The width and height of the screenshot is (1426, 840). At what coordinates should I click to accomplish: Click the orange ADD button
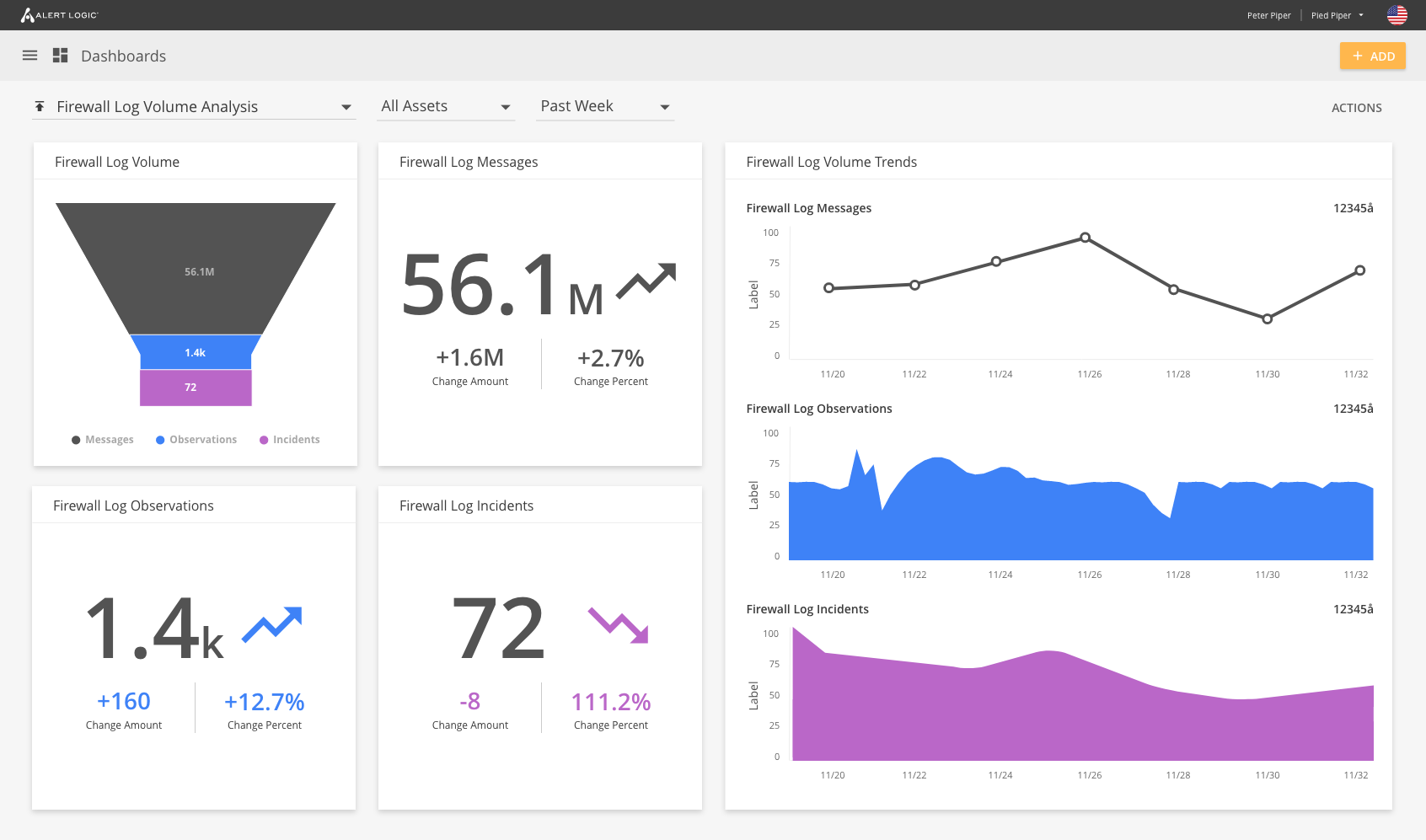click(1372, 56)
